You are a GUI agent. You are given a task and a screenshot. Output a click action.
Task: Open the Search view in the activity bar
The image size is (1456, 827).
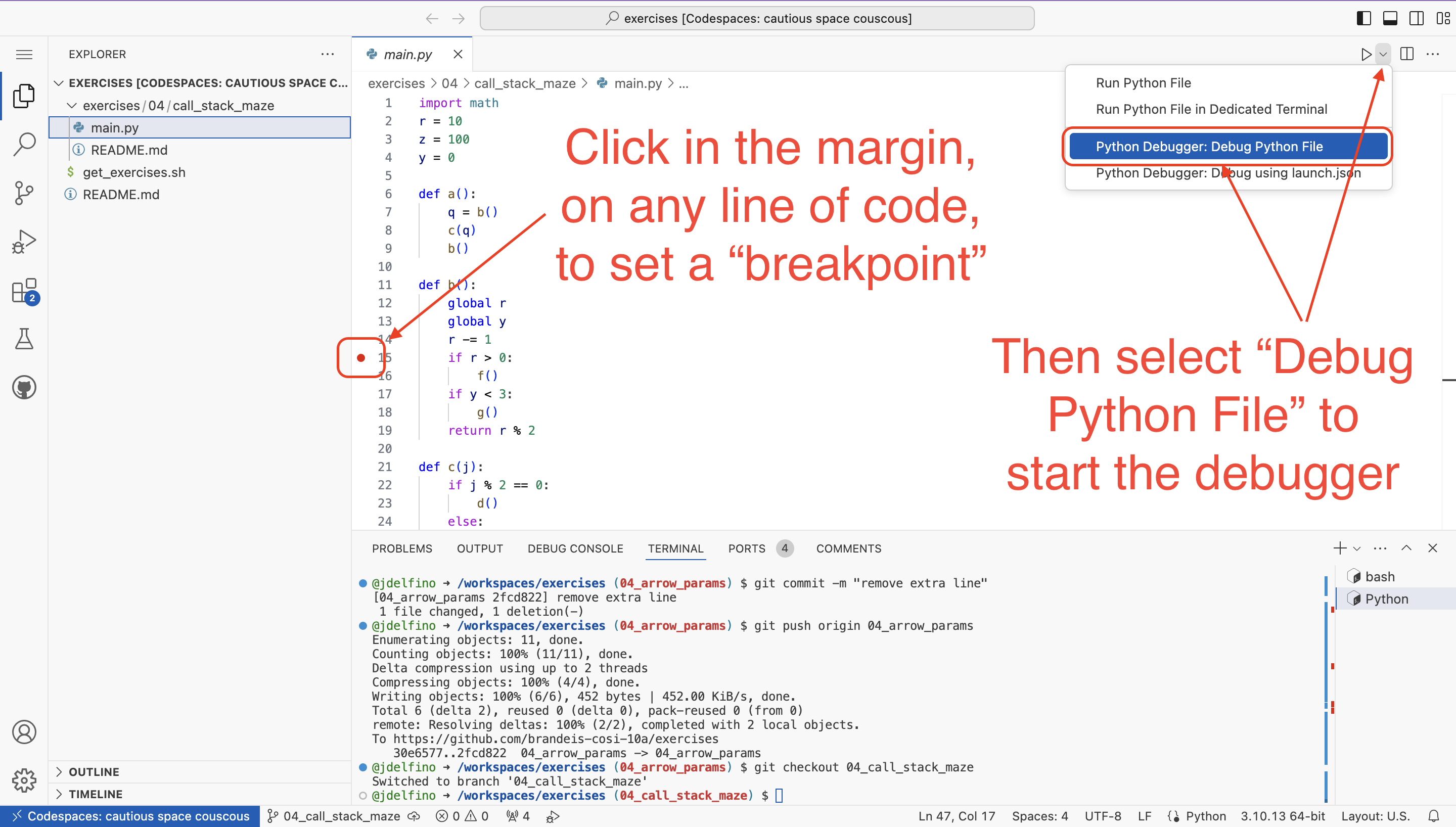pos(24,144)
